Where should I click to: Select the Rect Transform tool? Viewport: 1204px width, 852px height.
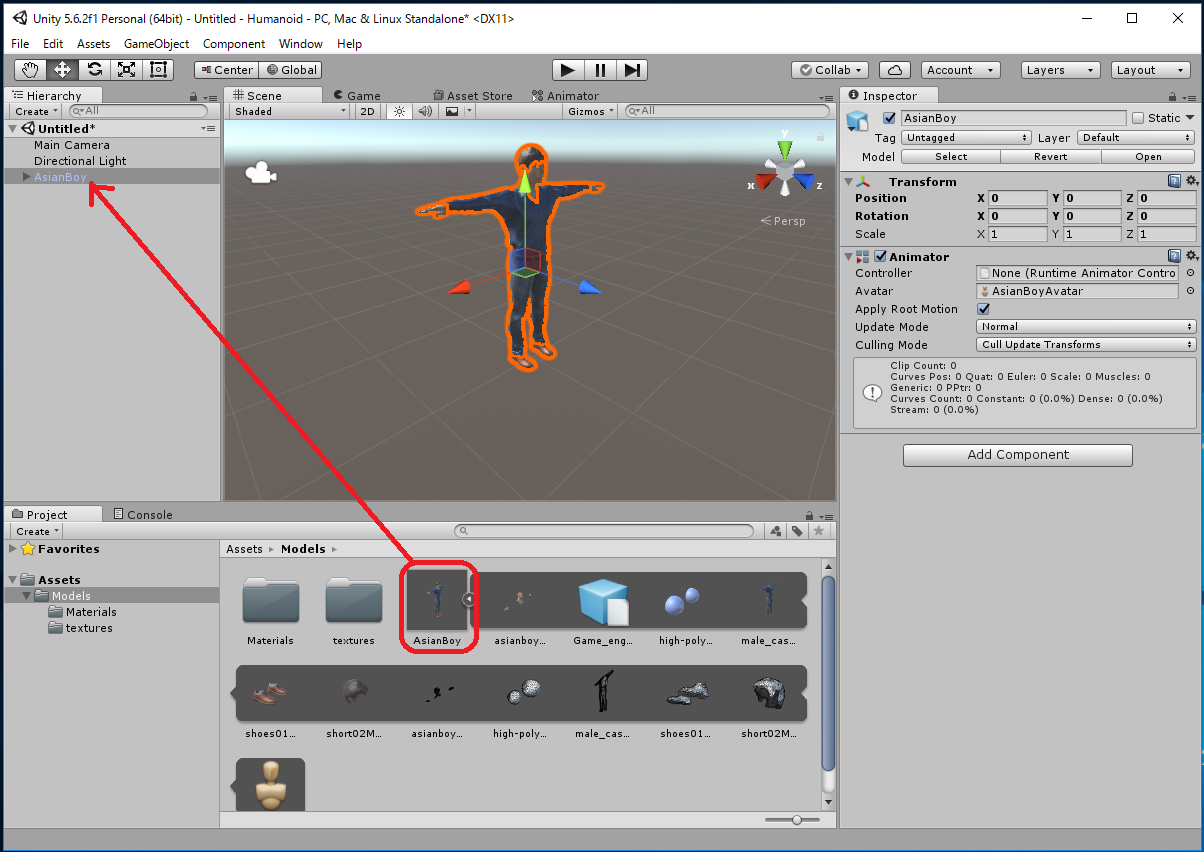click(158, 70)
